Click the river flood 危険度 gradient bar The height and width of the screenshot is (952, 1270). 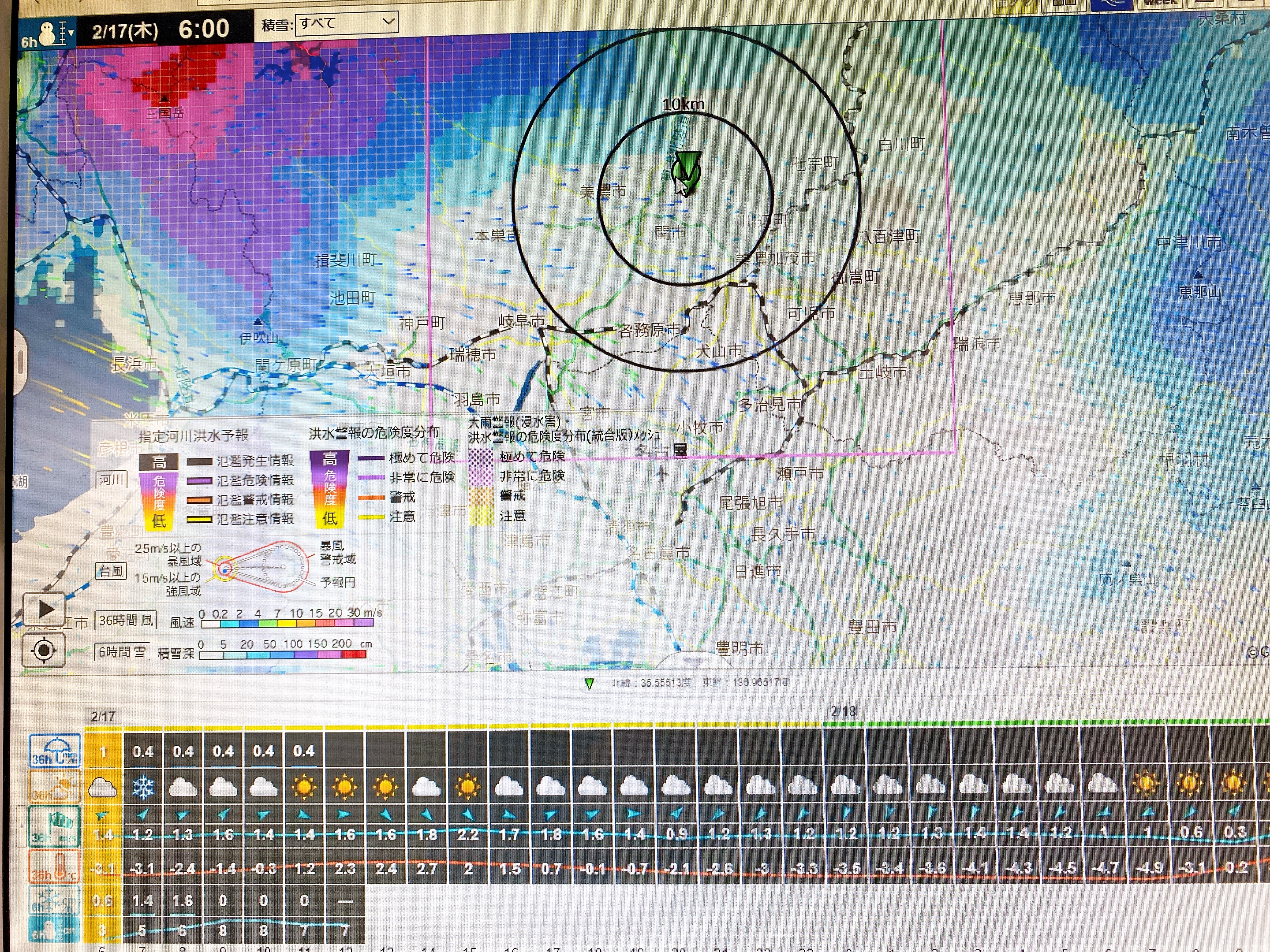pos(159,491)
